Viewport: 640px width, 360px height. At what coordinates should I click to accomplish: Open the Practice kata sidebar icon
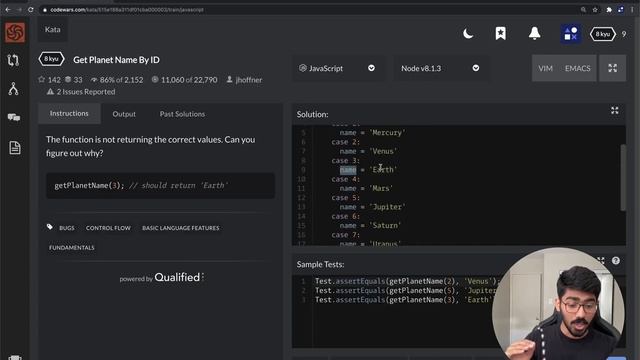point(13,60)
